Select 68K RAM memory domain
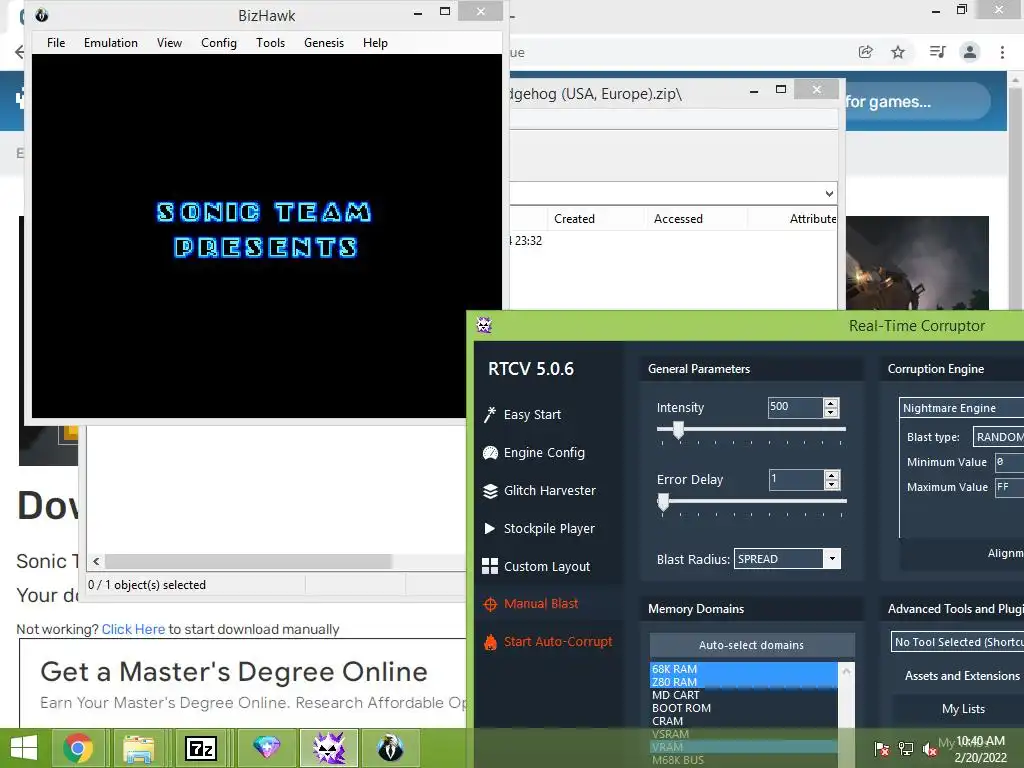The height and width of the screenshot is (768, 1024). (x=743, y=669)
